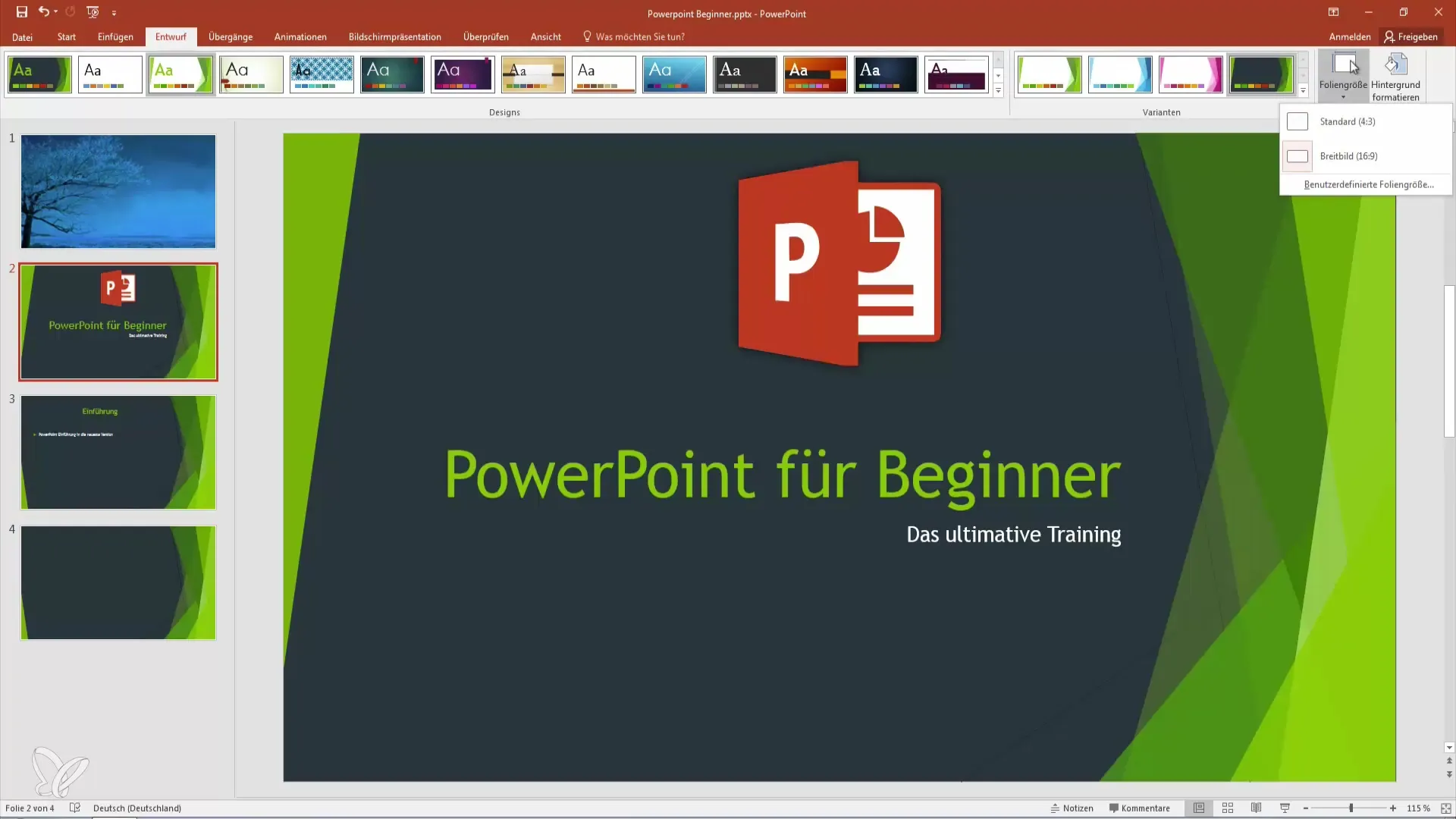Viewport: 1456px width, 819px height.
Task: Open the Überprüfen tab
Action: [486, 36]
